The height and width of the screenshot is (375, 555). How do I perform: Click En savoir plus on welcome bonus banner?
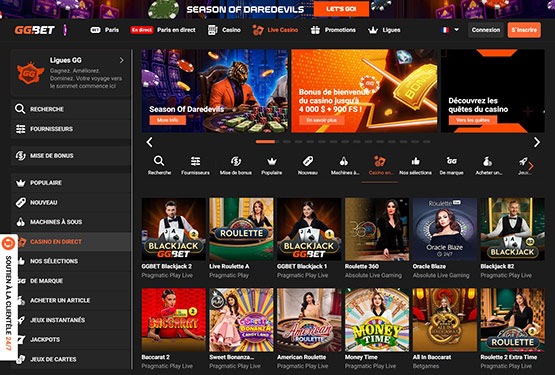click(x=322, y=120)
